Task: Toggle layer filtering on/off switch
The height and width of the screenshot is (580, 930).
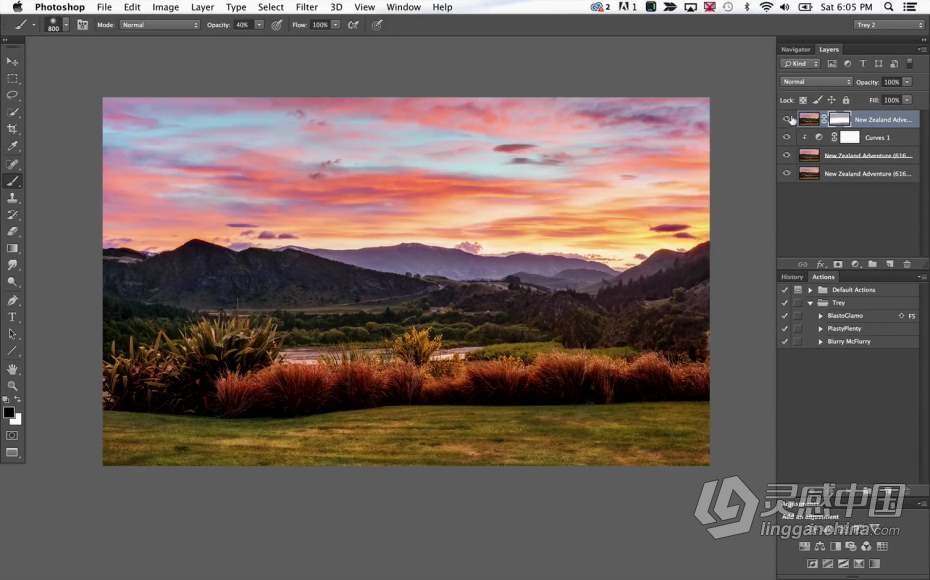Action: click(x=909, y=63)
